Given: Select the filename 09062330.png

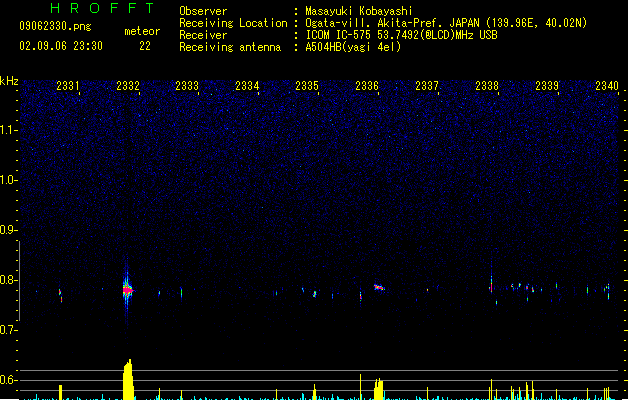Looking at the screenshot, I should point(55,26).
